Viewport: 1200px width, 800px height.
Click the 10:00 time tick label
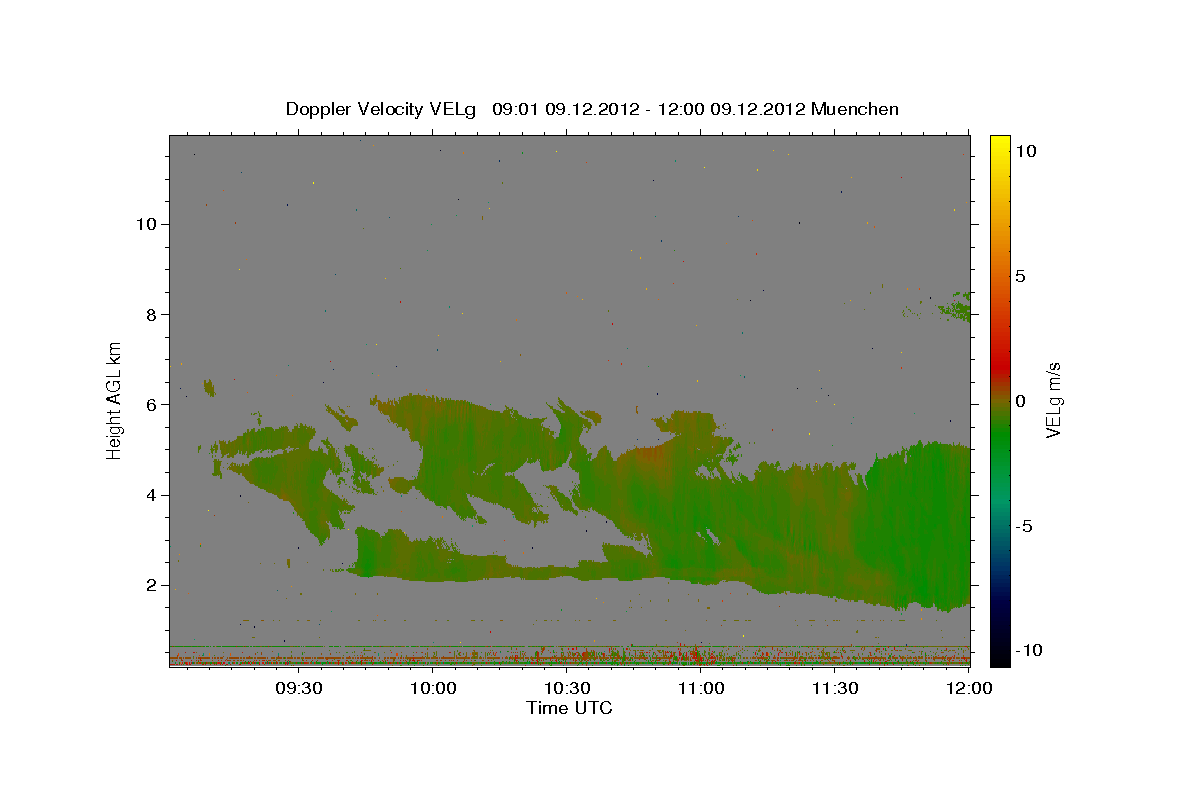(x=434, y=689)
